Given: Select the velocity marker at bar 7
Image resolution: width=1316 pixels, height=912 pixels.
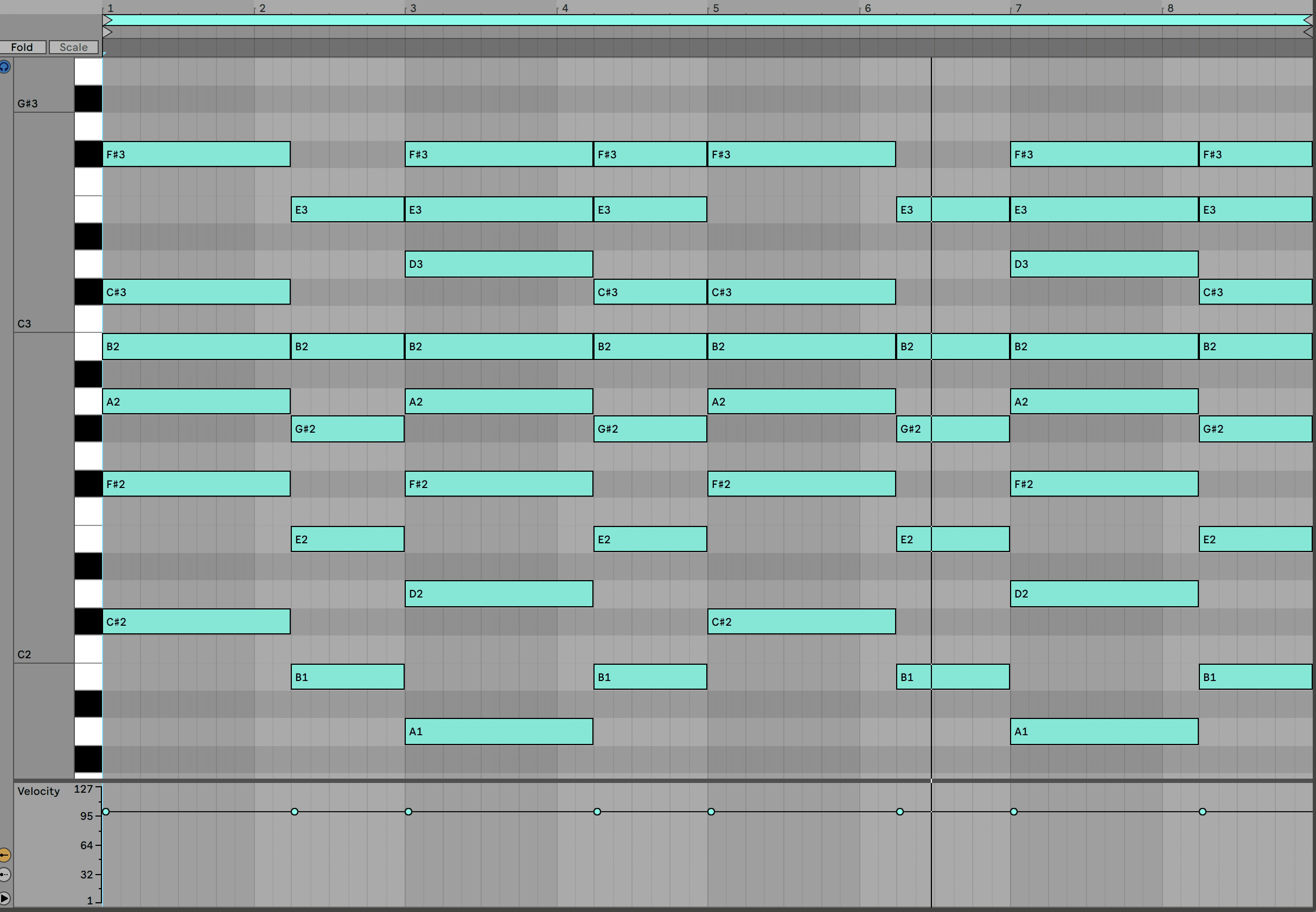Looking at the screenshot, I should click(x=1014, y=812).
